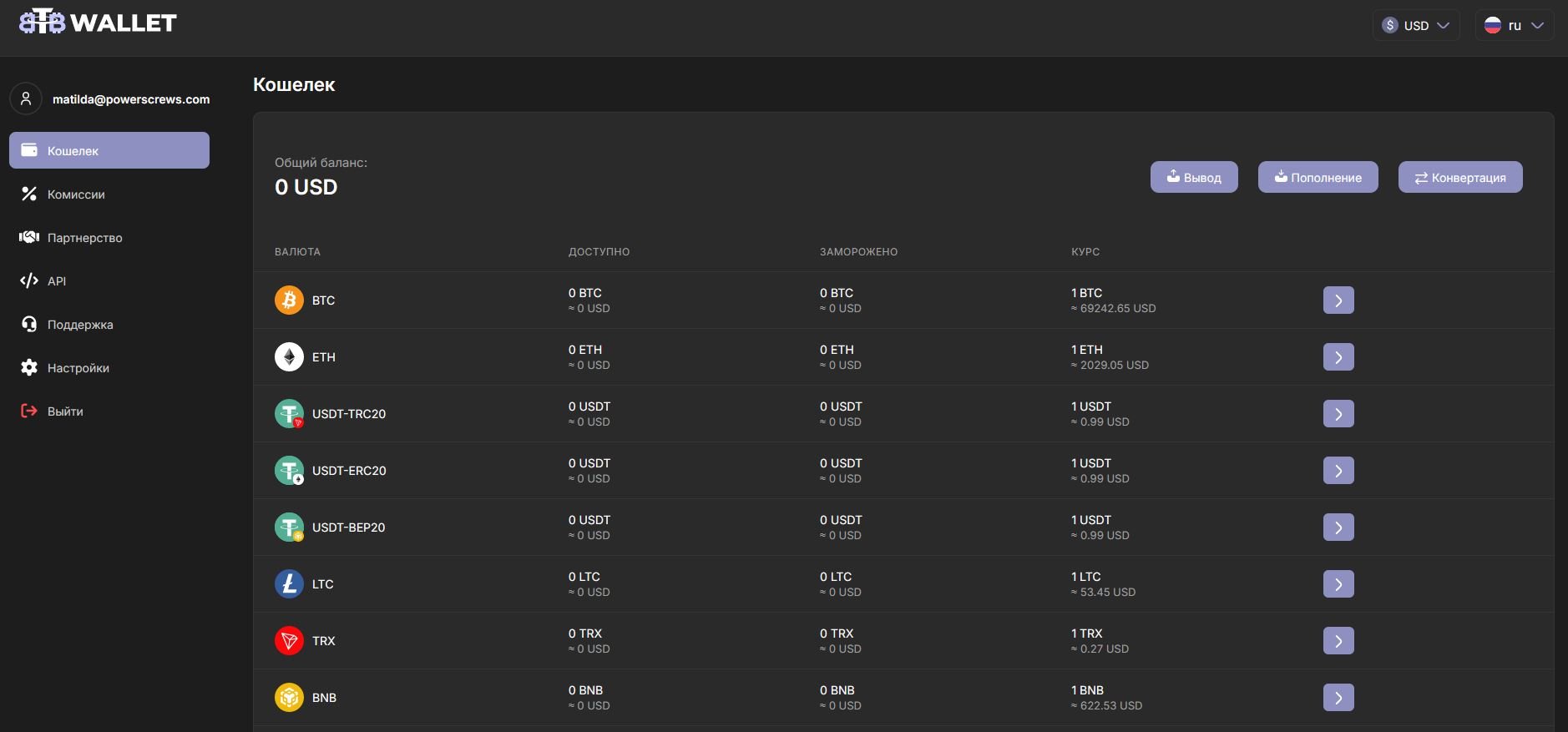Open the Комиссии menu item

pyautogui.click(x=75, y=194)
